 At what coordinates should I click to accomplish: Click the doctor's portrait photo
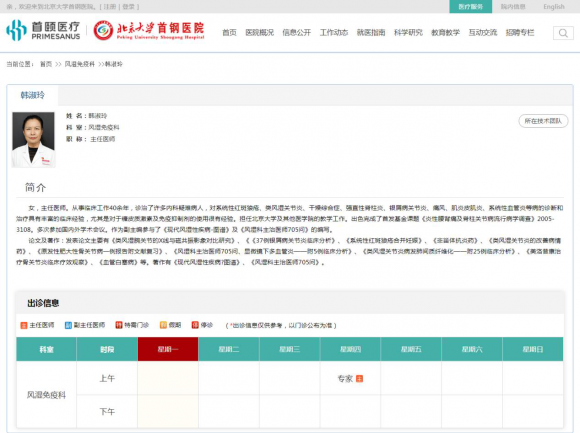click(34, 139)
